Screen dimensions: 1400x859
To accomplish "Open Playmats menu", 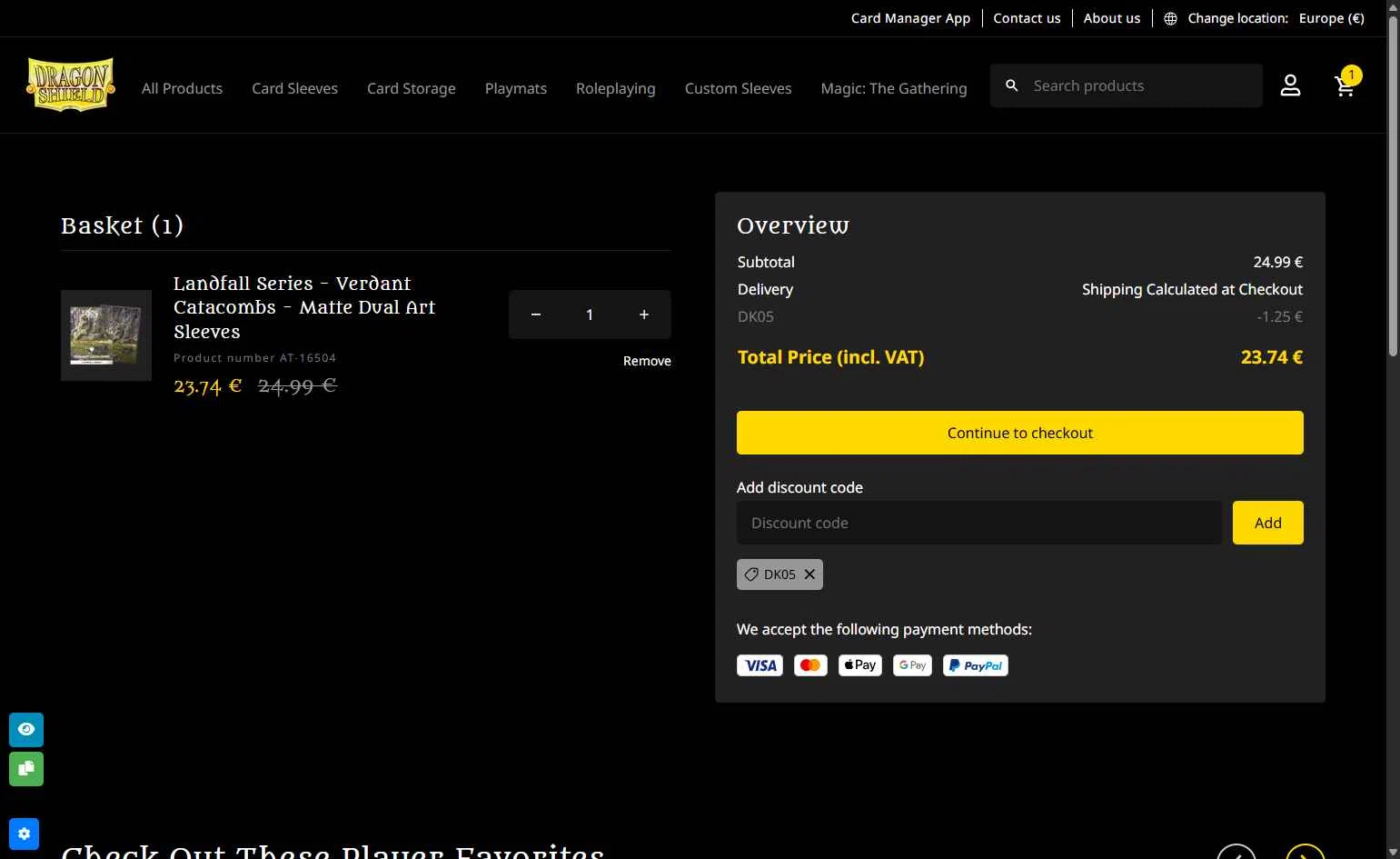I will point(516,88).
